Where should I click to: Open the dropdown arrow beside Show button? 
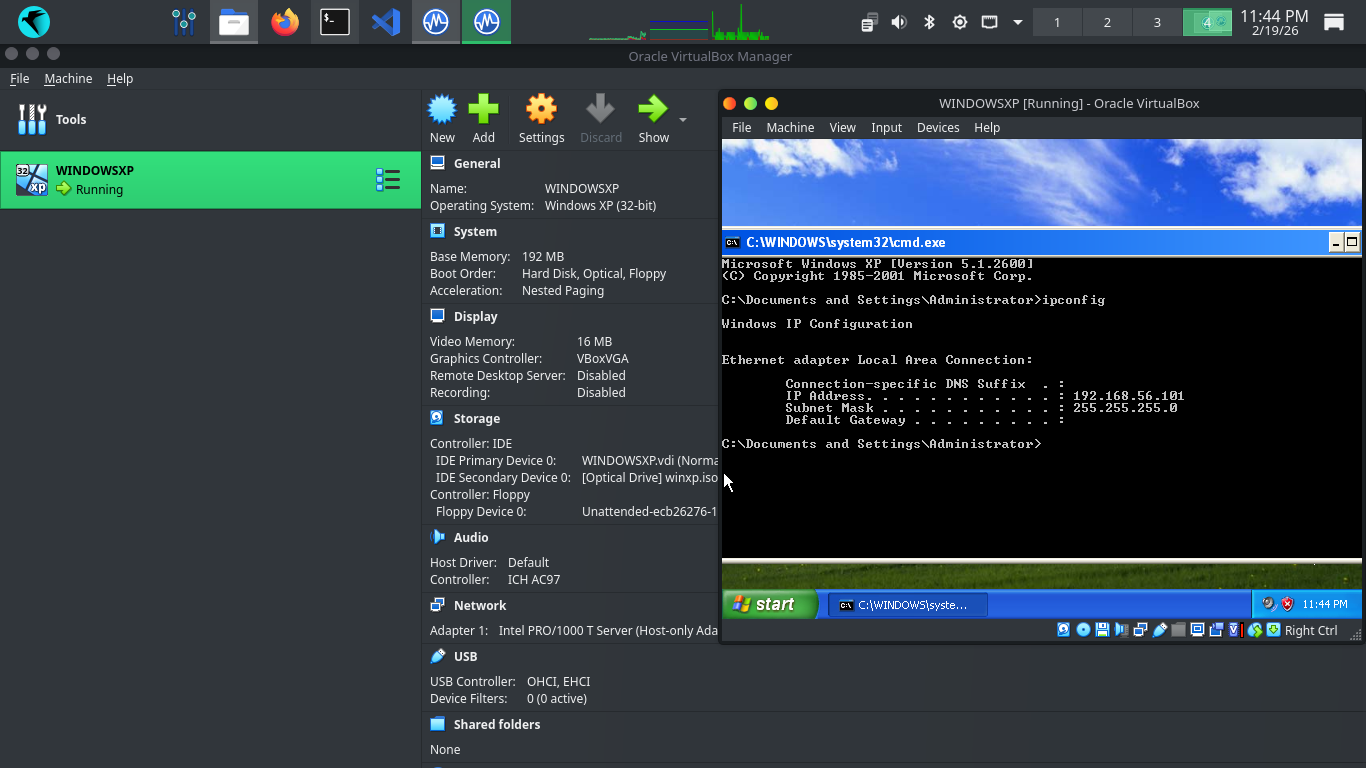tap(683, 120)
